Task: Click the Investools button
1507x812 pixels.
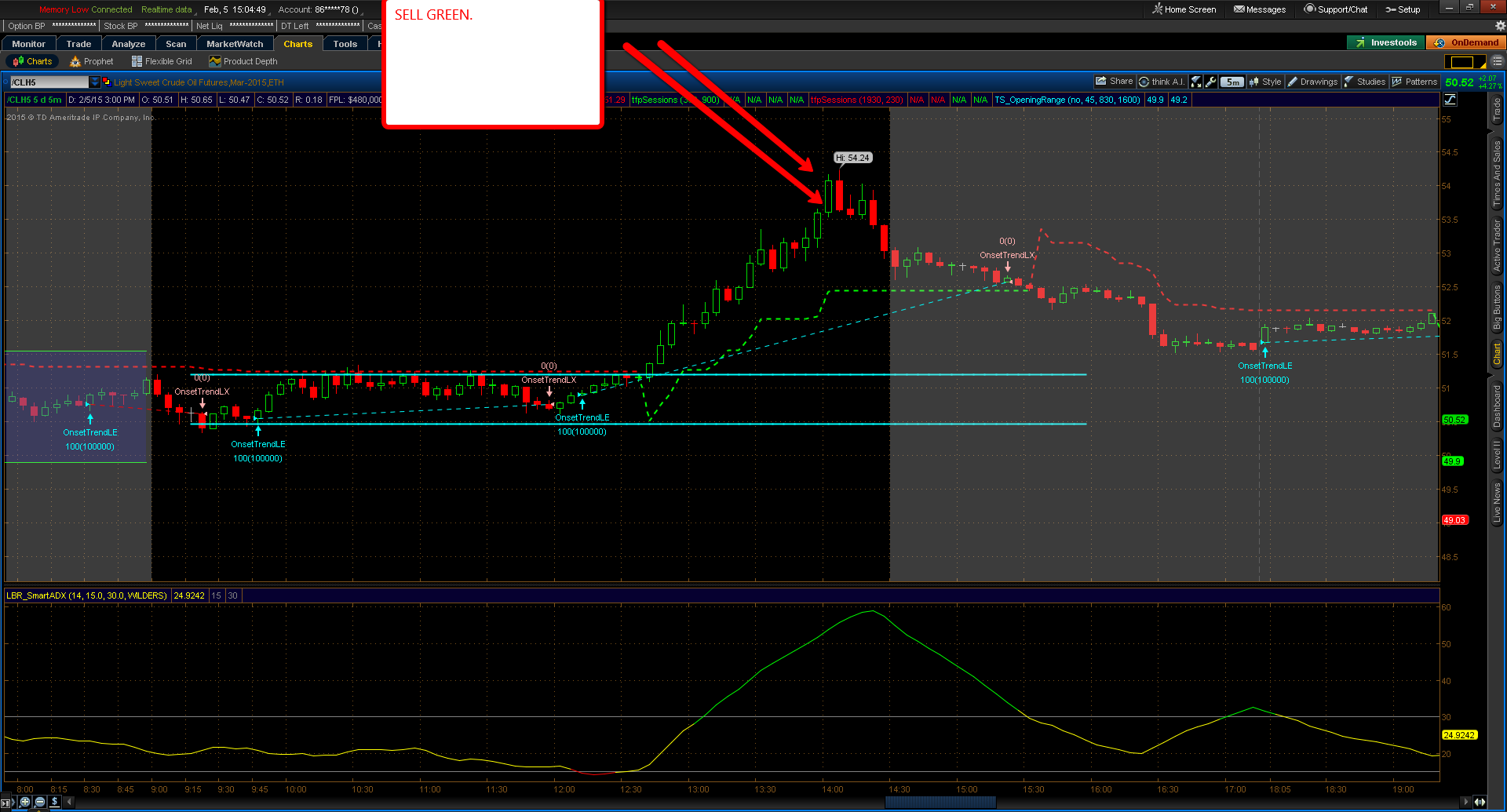Action: 1385,42
